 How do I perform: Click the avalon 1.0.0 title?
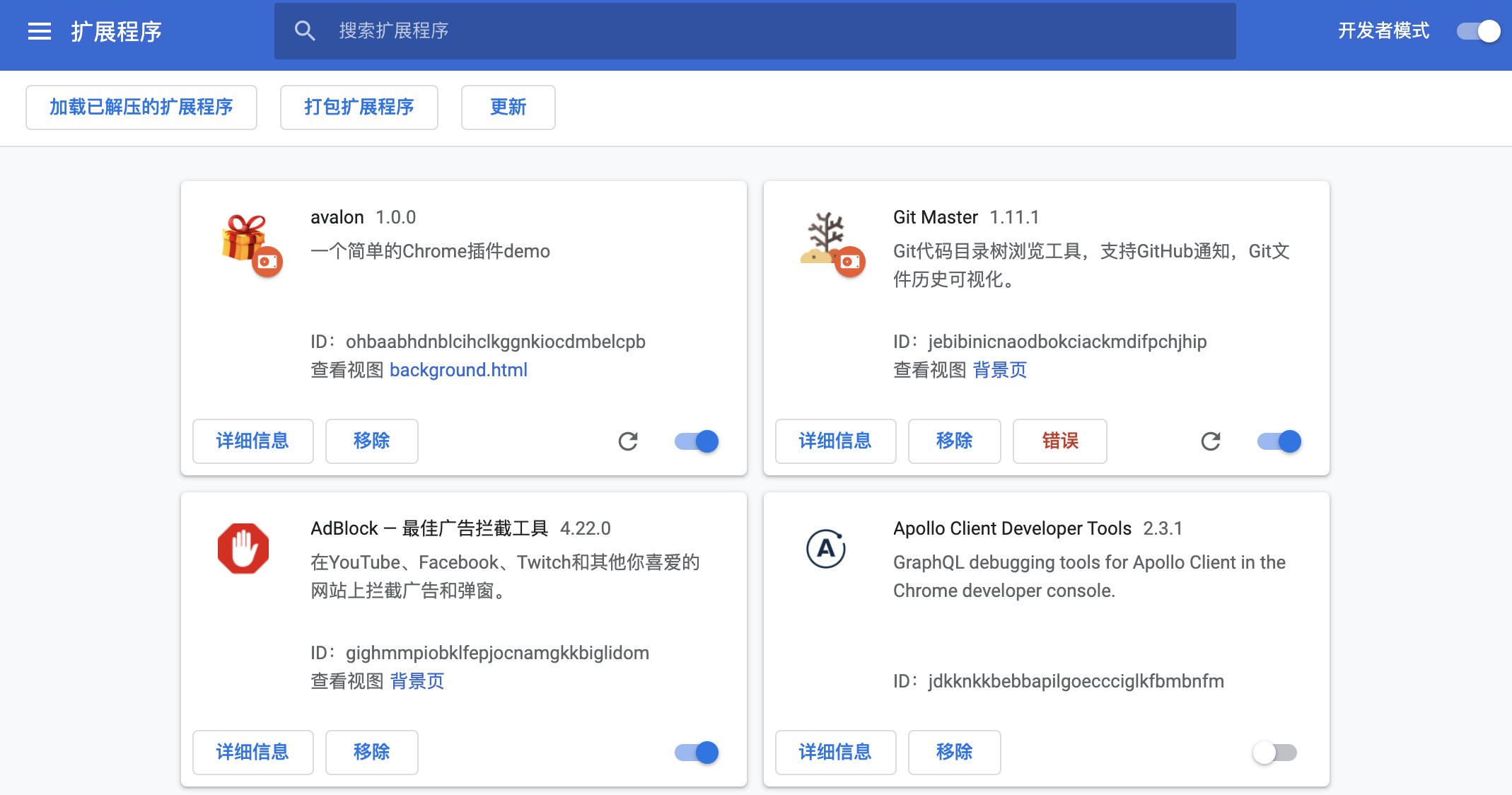tap(363, 217)
